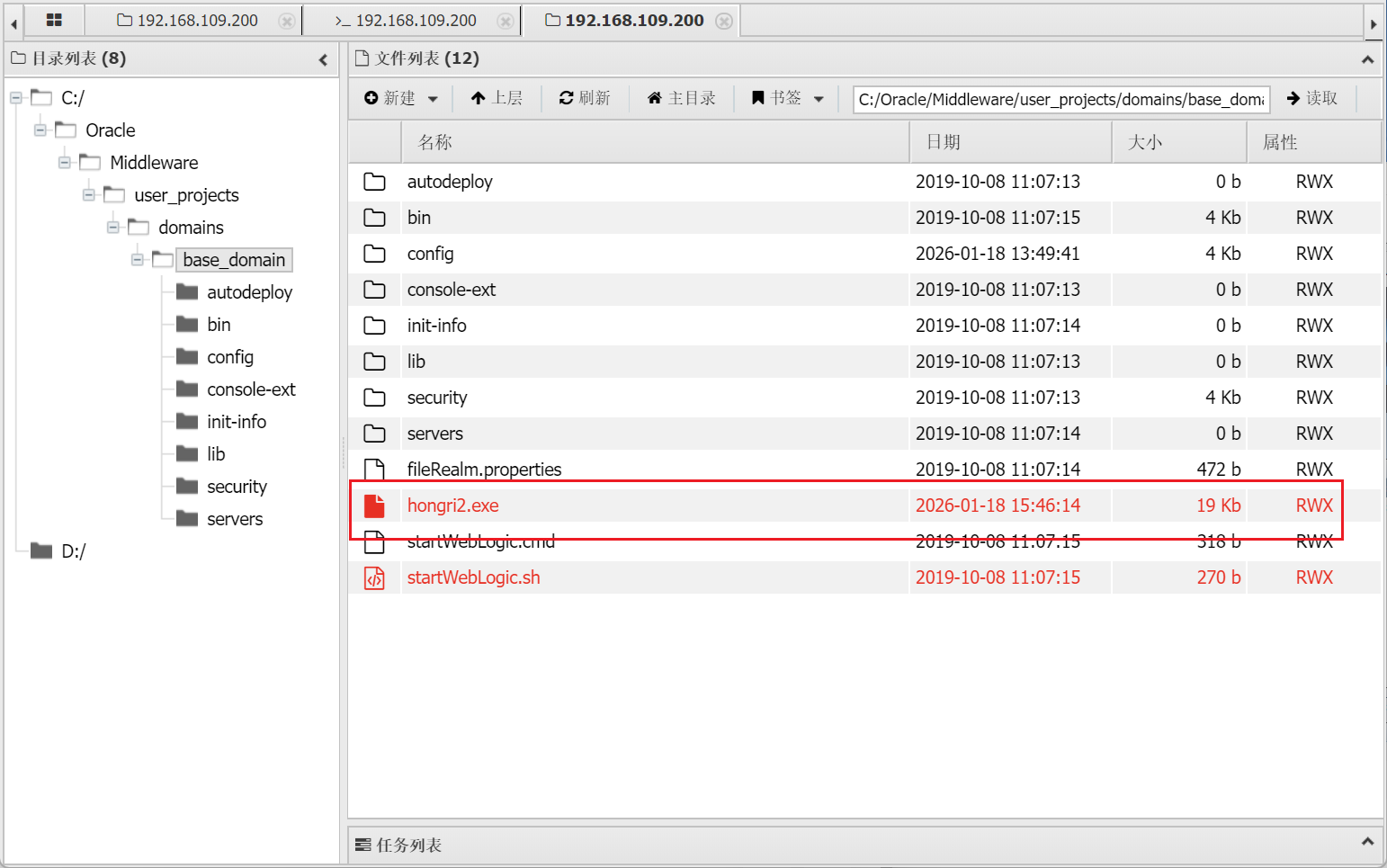Select security folder in the tree
The image size is (1387, 868).
point(237,487)
